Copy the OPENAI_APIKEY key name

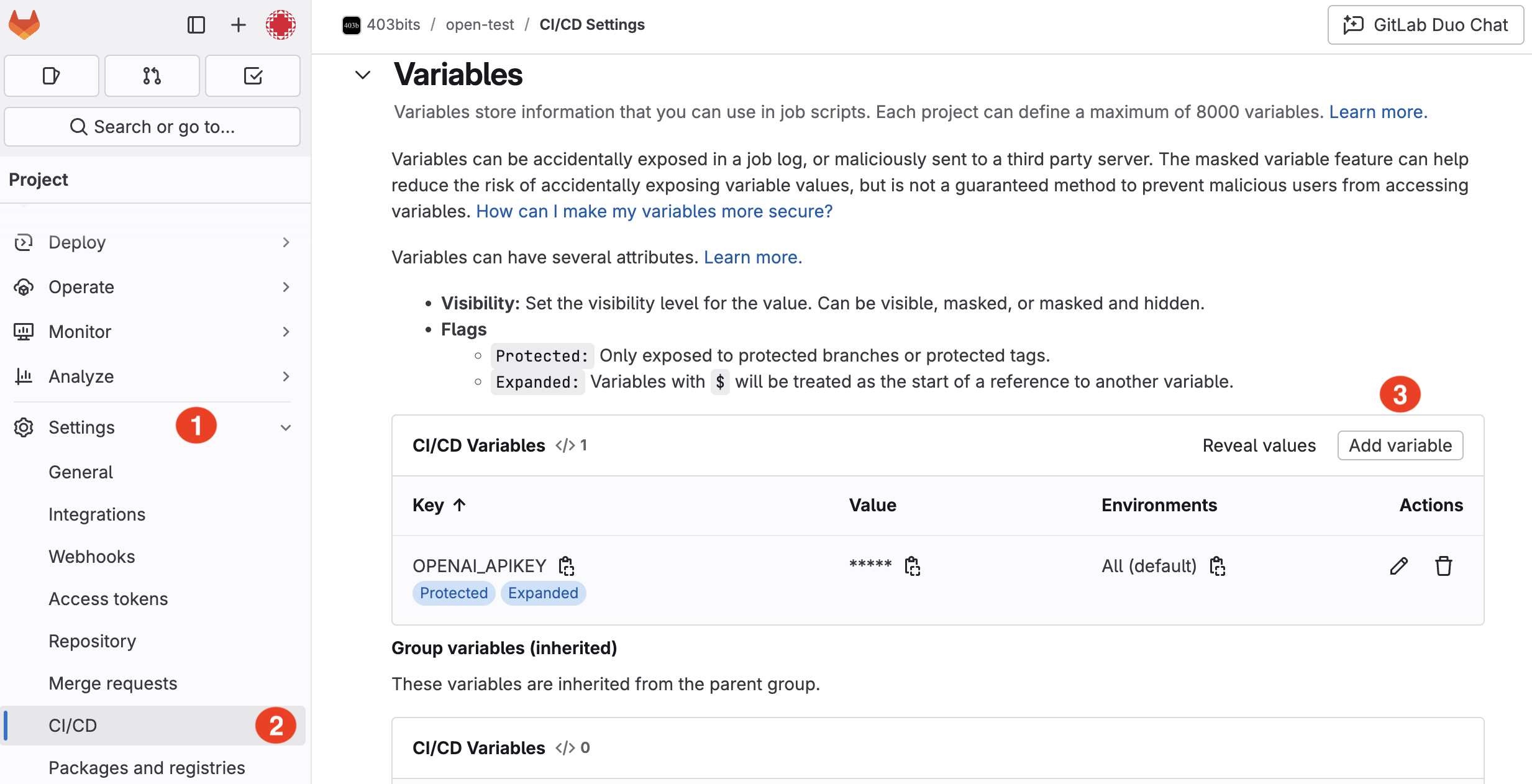[566, 566]
